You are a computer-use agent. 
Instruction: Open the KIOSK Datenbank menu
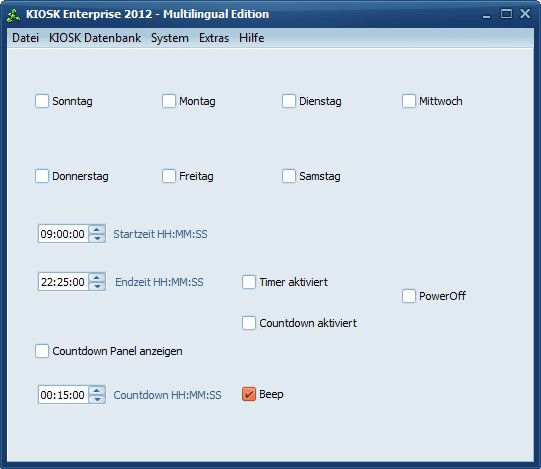pos(95,38)
